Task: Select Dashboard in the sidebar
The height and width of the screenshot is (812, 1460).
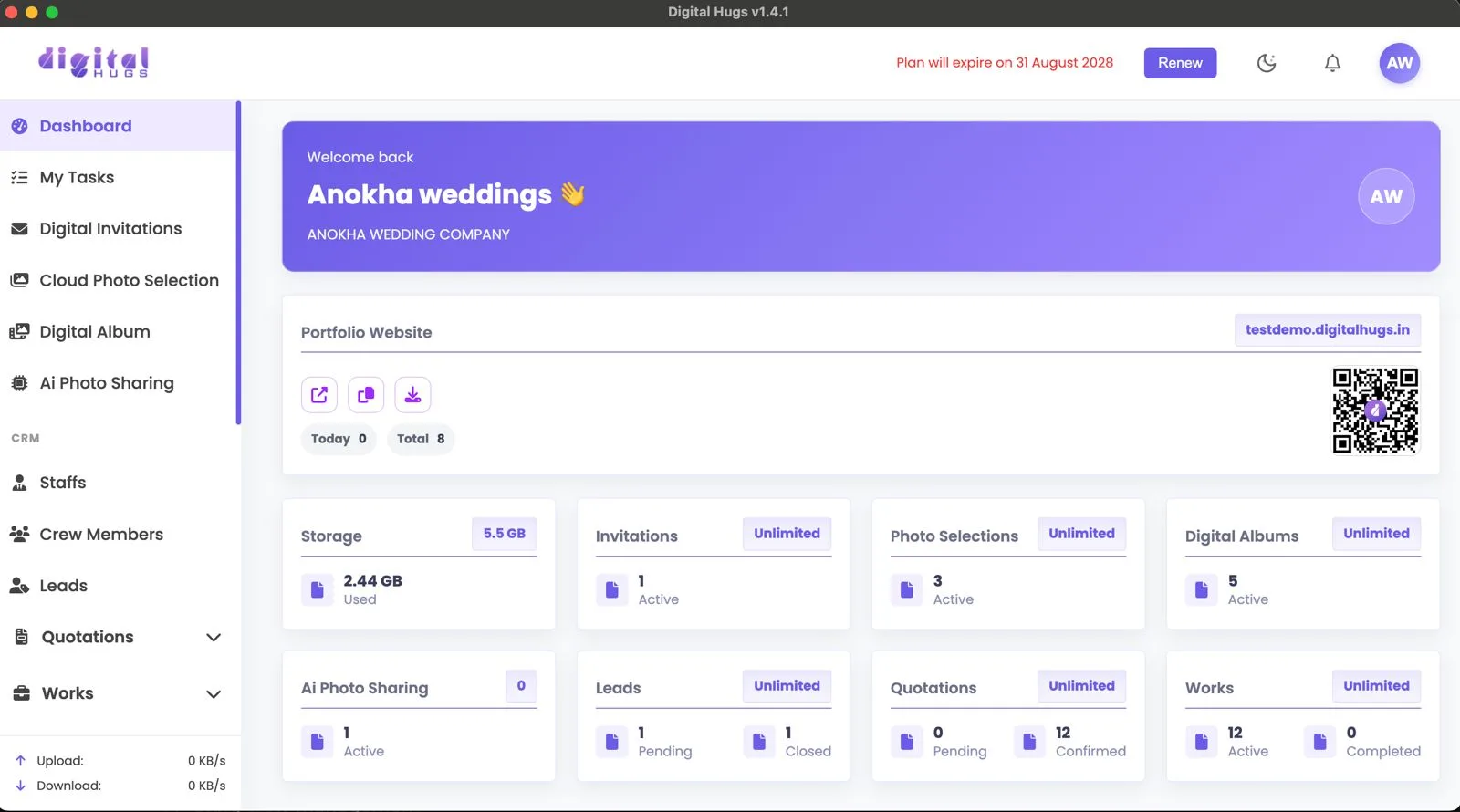Action: 119,126
